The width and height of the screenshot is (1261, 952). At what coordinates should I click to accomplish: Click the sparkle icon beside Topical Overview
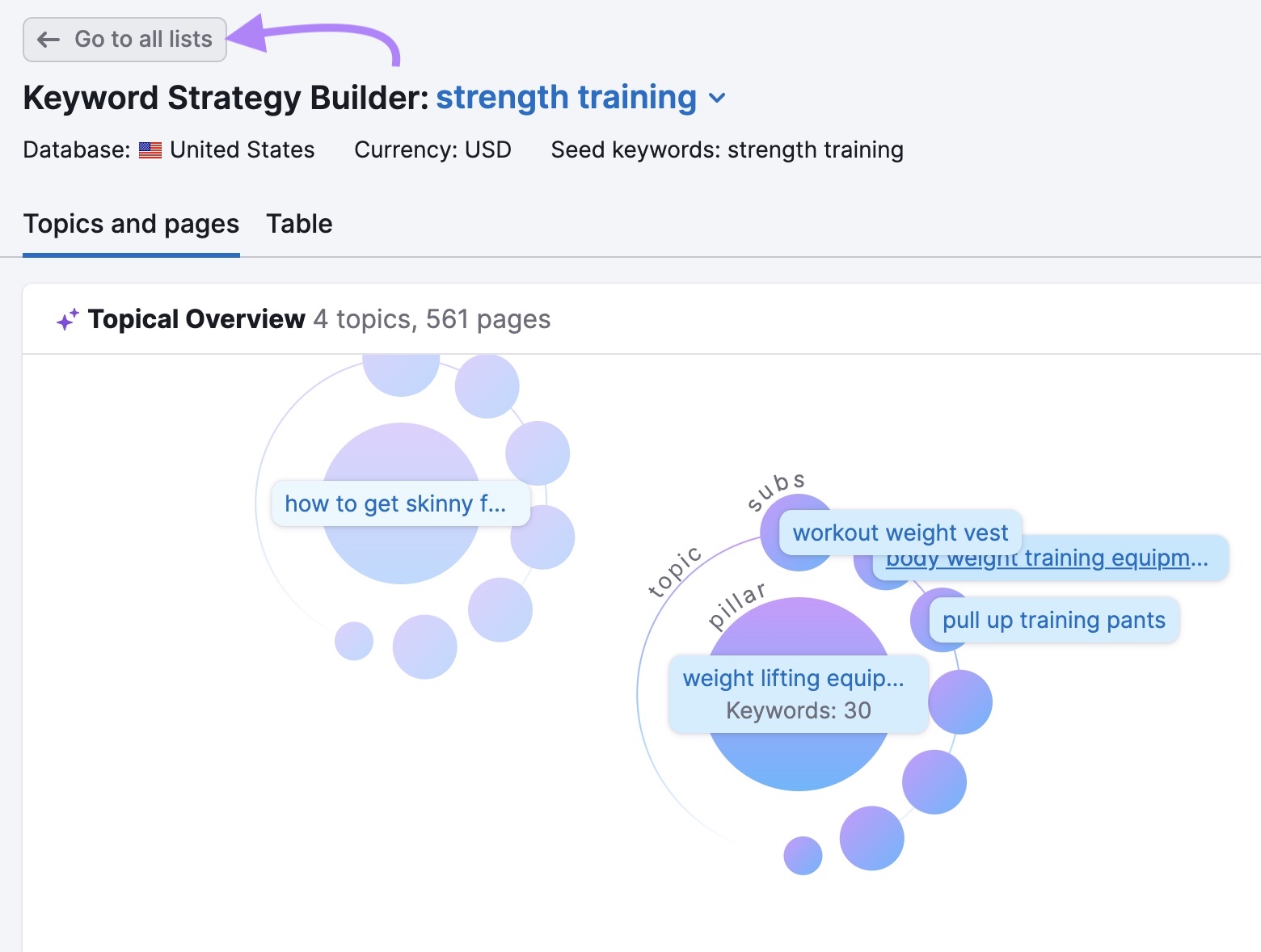point(66,318)
